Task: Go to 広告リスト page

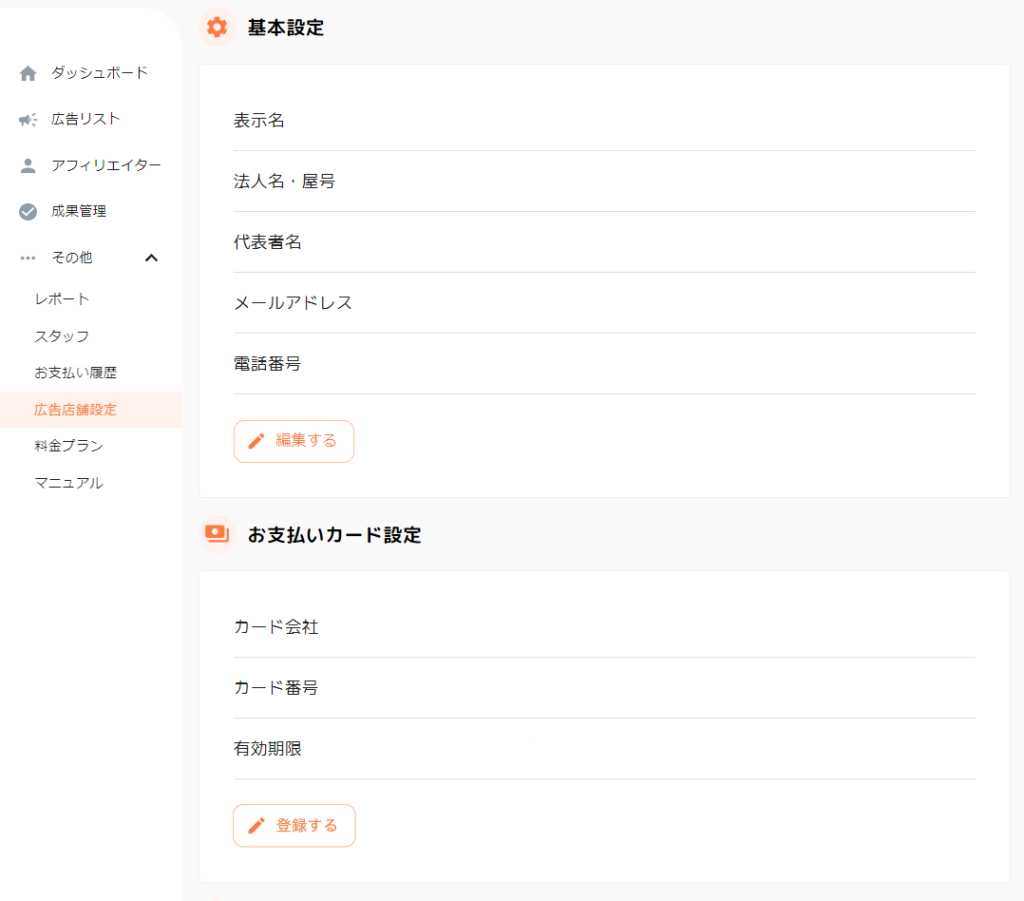Action: click(86, 119)
